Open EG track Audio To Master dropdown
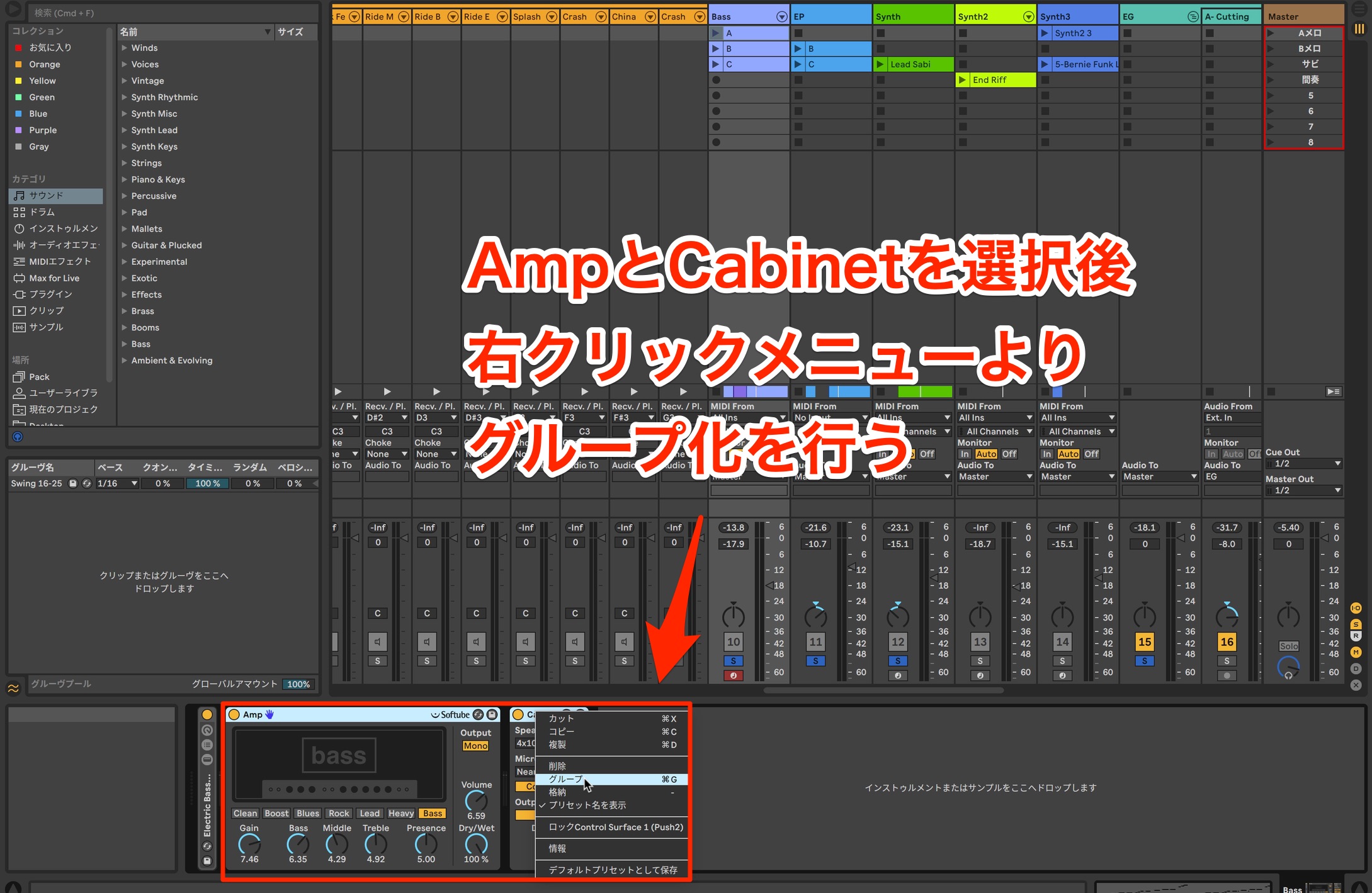The height and width of the screenshot is (893, 1372). (1160, 477)
